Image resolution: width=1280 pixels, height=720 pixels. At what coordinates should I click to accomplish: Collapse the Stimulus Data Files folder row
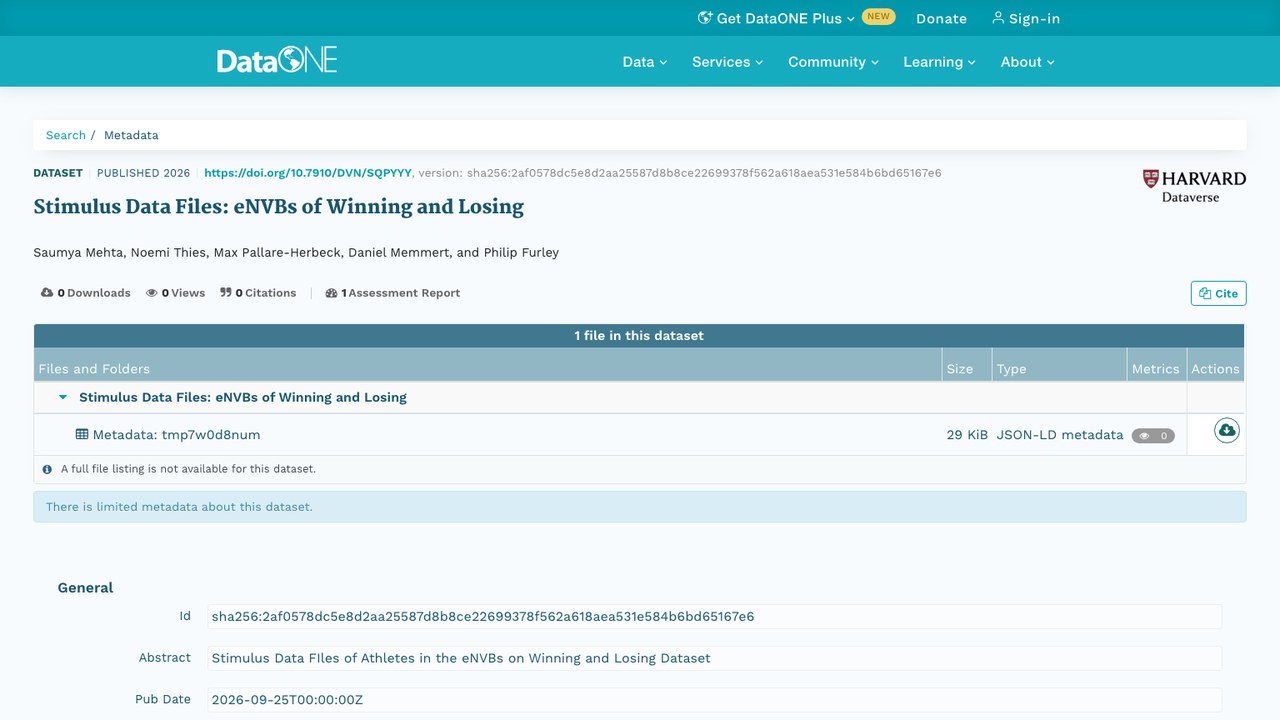tap(63, 397)
